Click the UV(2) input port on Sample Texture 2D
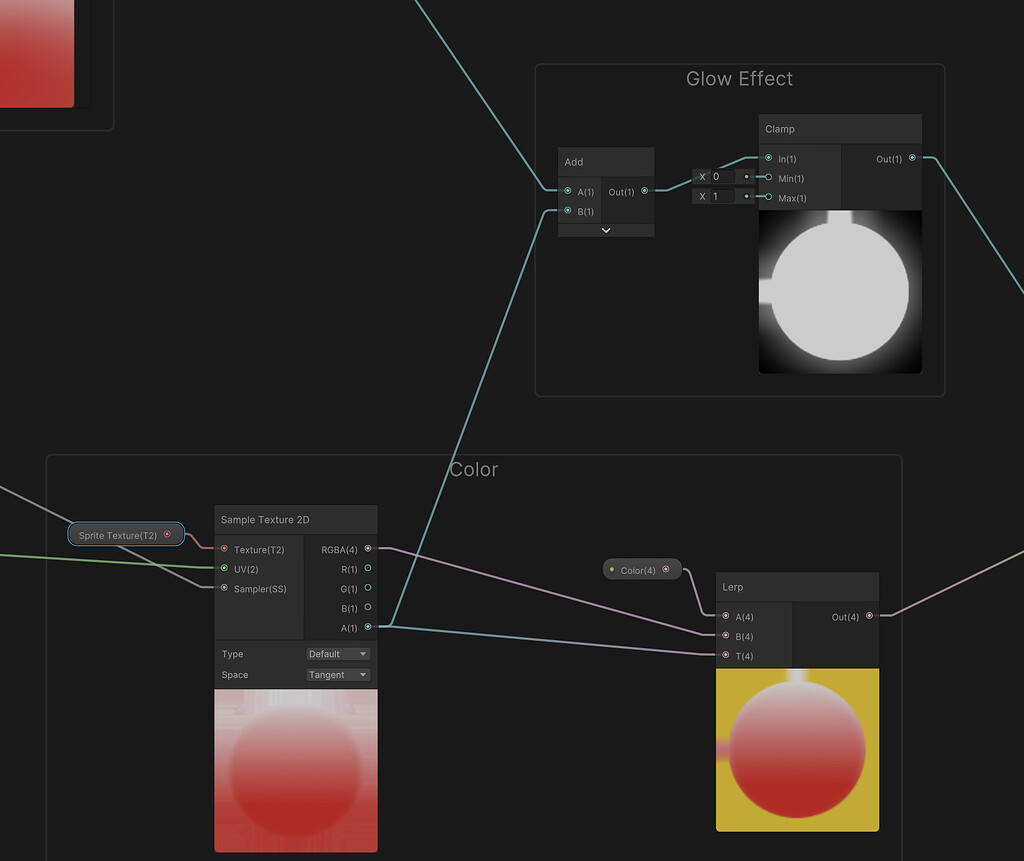 coord(222,568)
